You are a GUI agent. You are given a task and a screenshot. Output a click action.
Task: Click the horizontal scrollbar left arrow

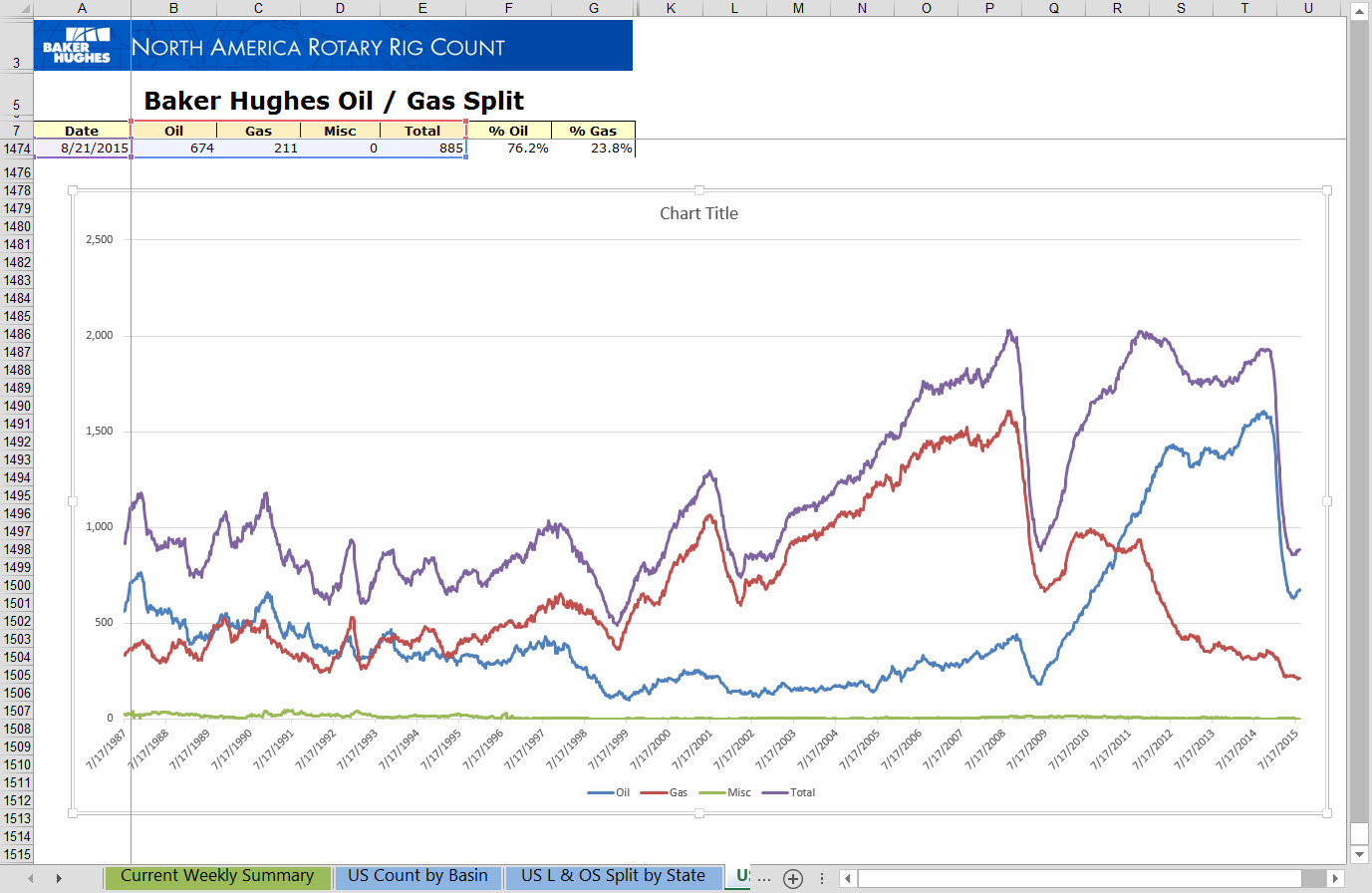[848, 878]
